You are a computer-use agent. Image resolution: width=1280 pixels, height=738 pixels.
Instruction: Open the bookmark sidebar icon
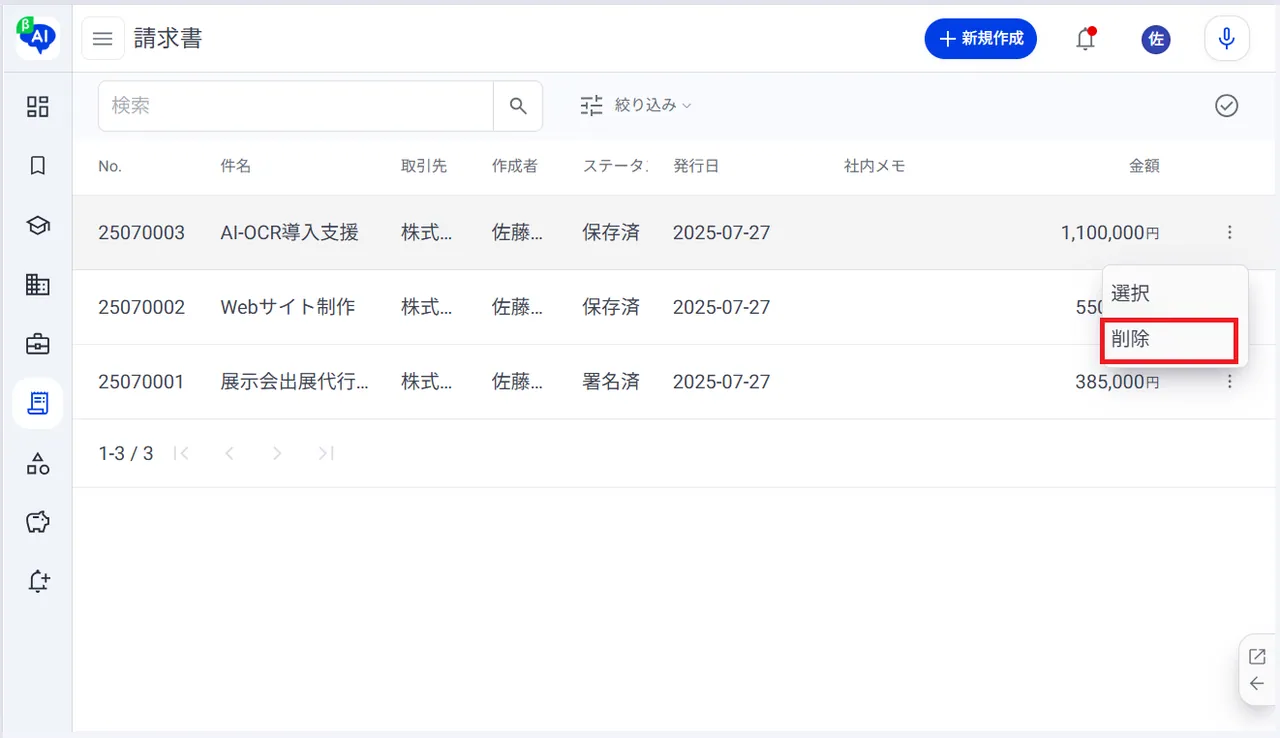pos(38,166)
